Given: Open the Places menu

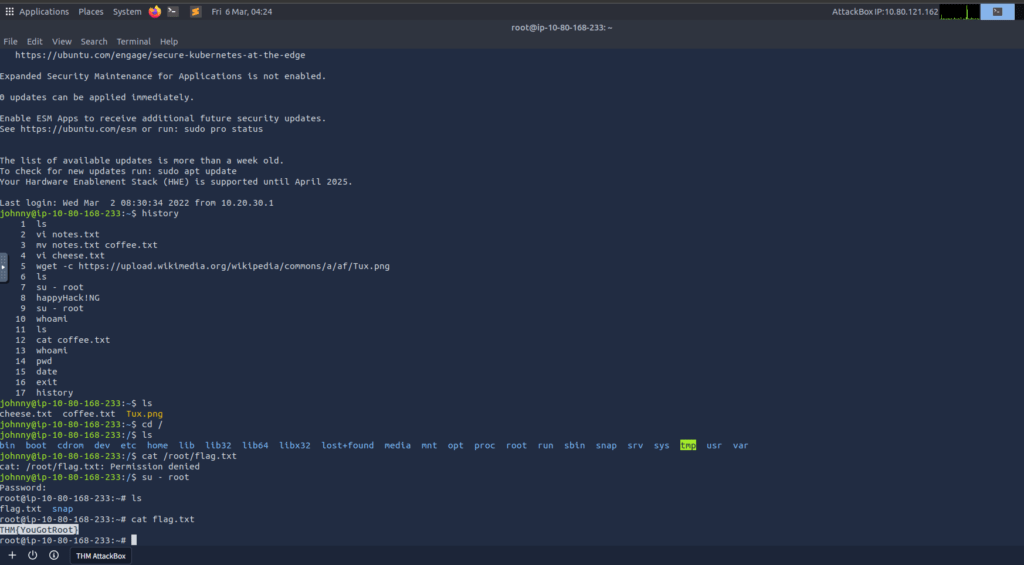Looking at the screenshot, I should pos(91,12).
